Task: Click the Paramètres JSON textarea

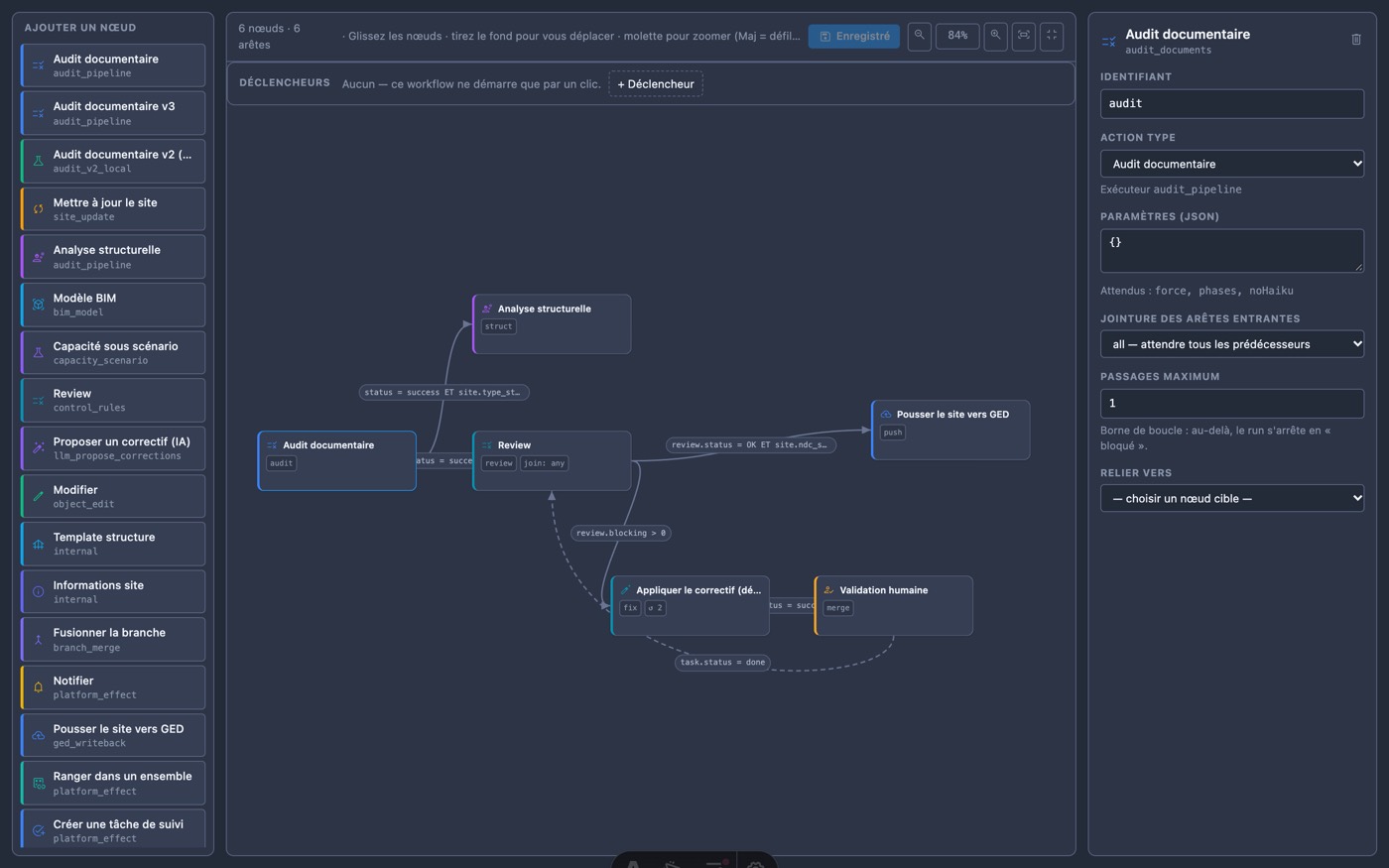Action: 1232,250
